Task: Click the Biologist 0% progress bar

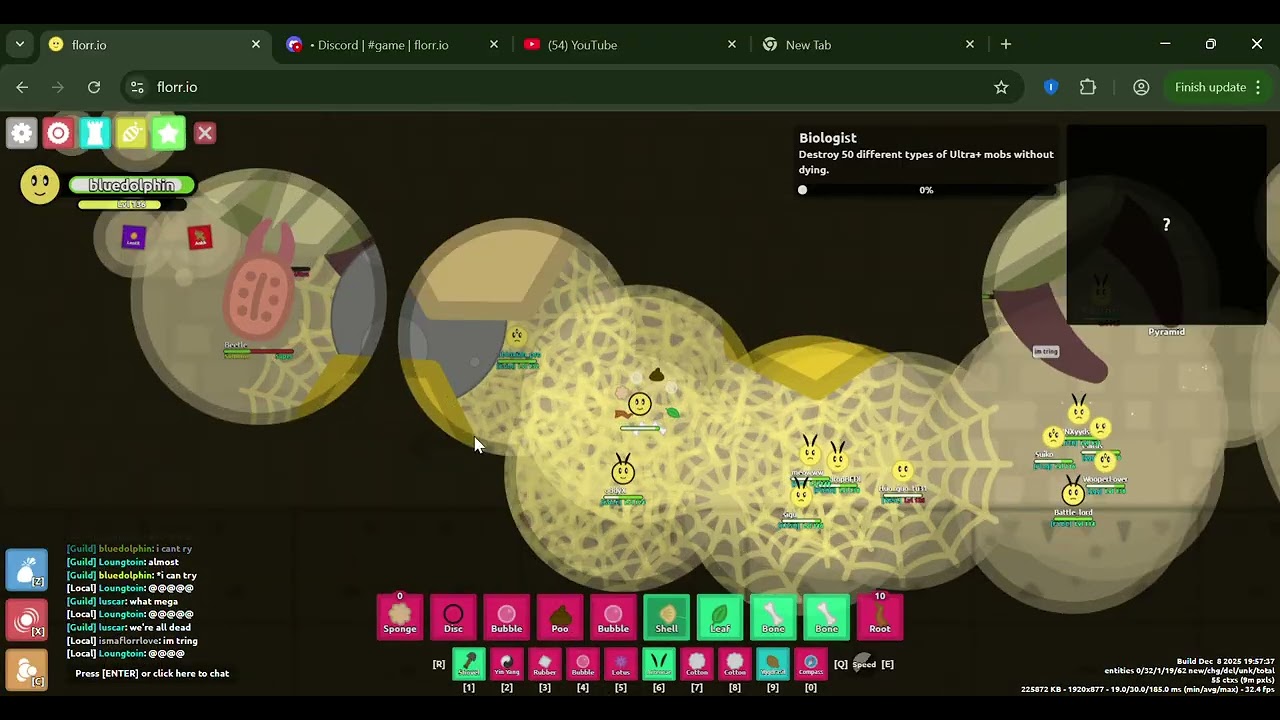Action: point(926,190)
